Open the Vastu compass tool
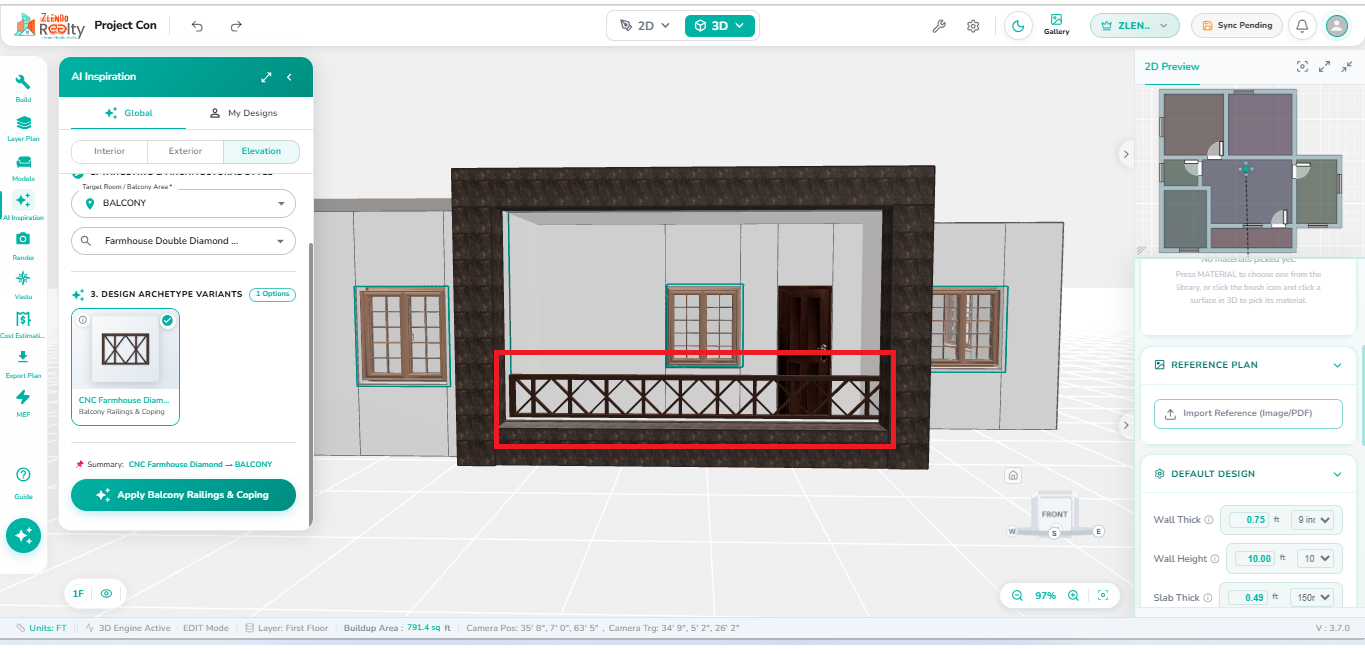 click(x=23, y=284)
